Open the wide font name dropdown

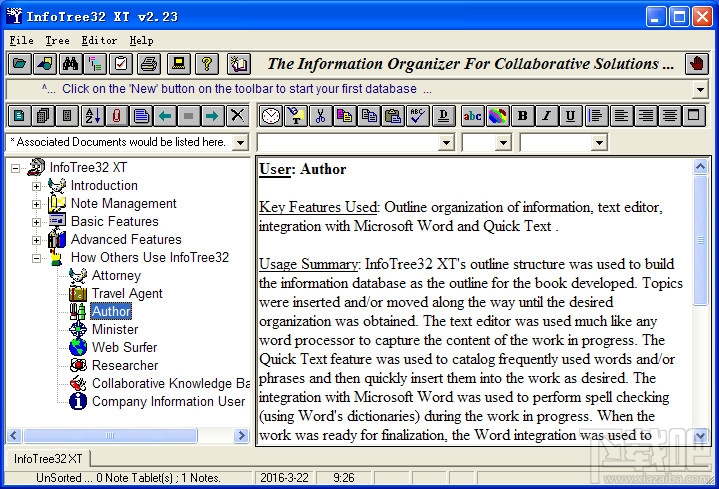point(446,142)
